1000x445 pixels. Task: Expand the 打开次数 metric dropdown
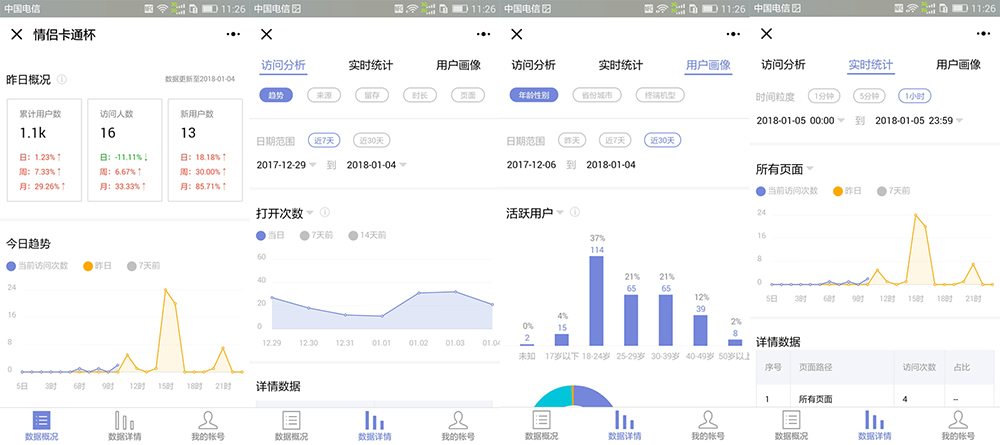click(x=310, y=212)
